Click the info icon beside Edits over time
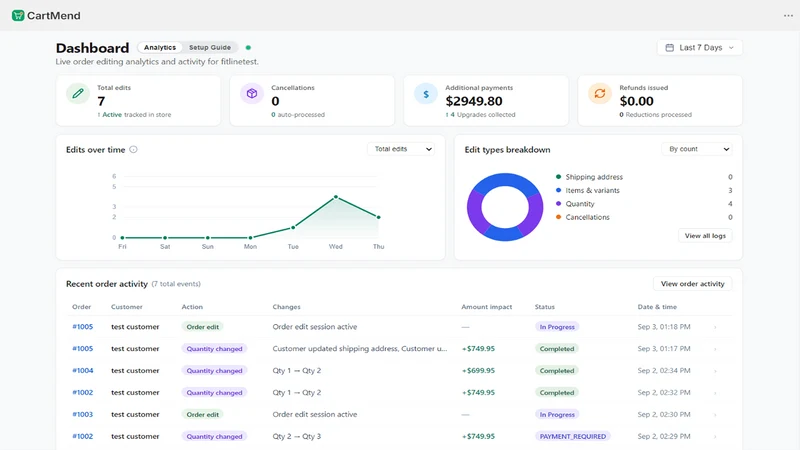 tap(133, 149)
